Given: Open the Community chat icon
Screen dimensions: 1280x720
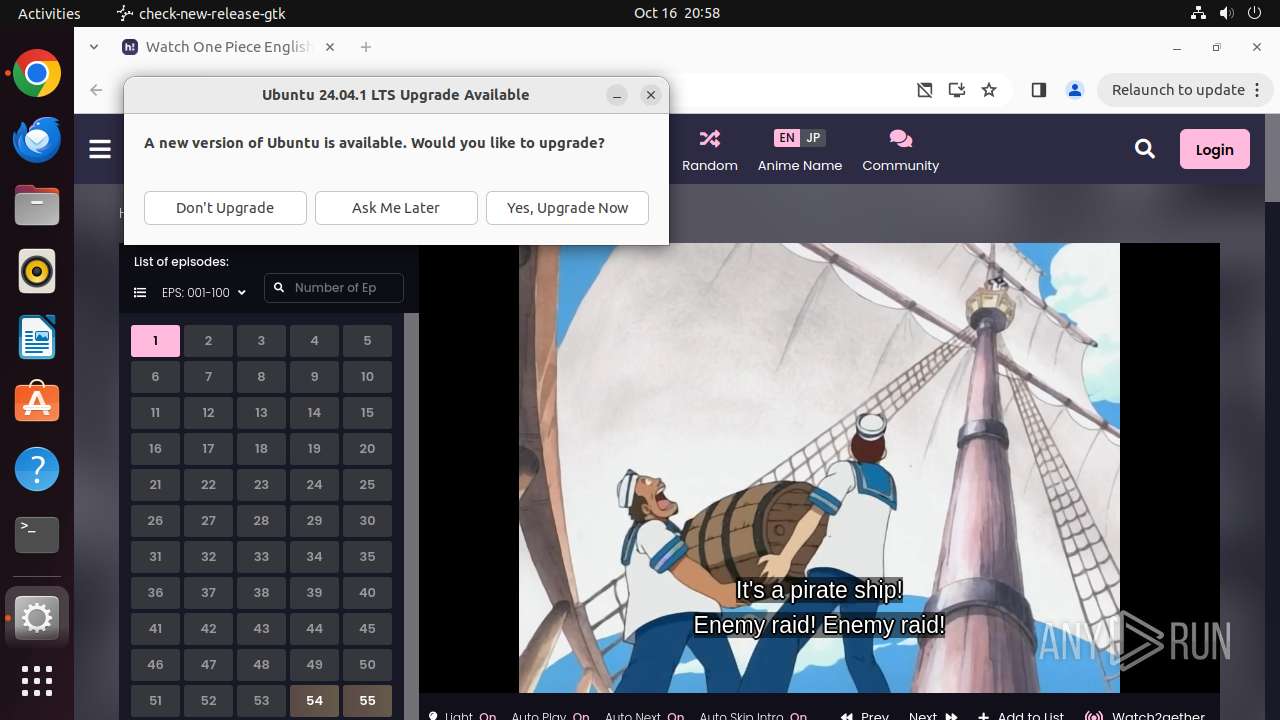Looking at the screenshot, I should pos(900,138).
